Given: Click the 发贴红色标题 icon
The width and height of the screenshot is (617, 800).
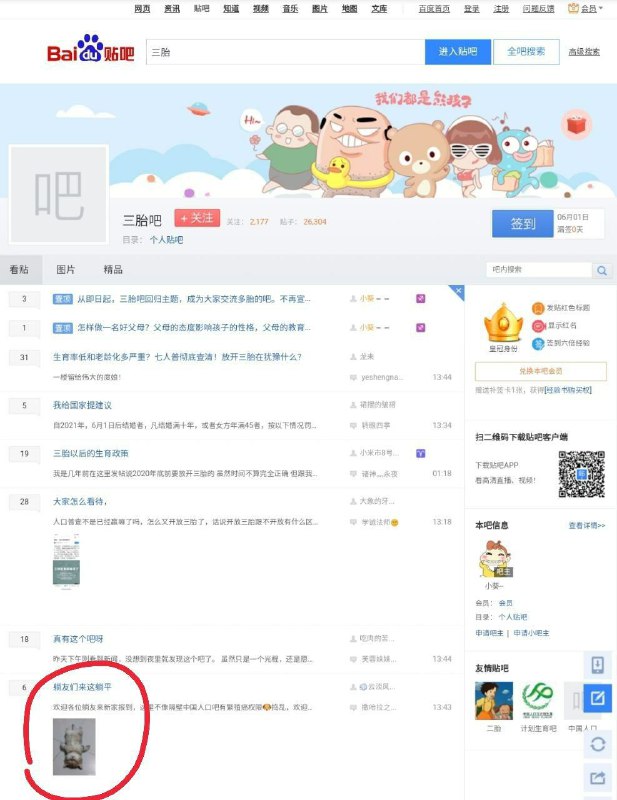Looking at the screenshot, I should pyautogui.click(x=538, y=308).
